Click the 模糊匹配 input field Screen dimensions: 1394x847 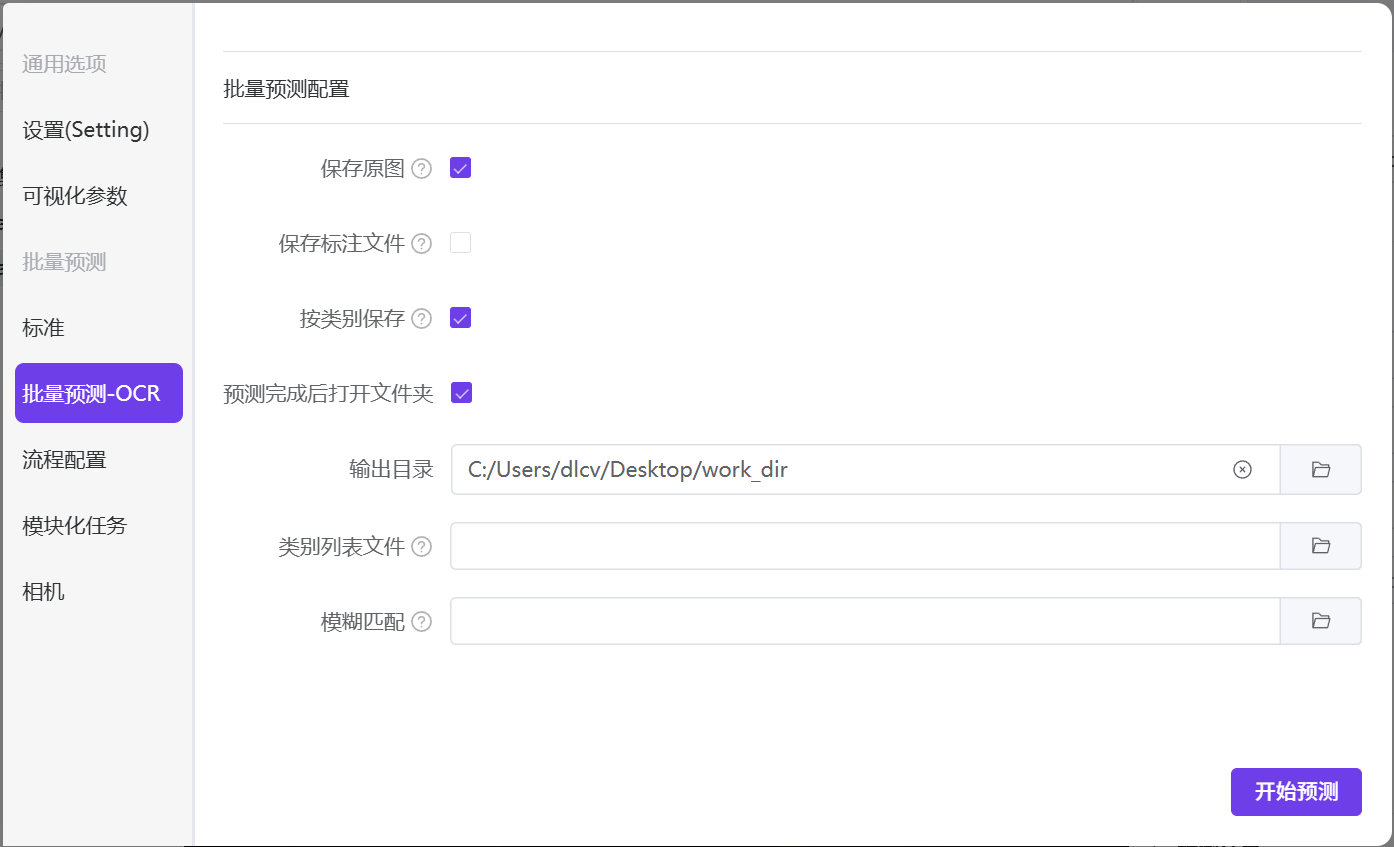click(x=865, y=621)
